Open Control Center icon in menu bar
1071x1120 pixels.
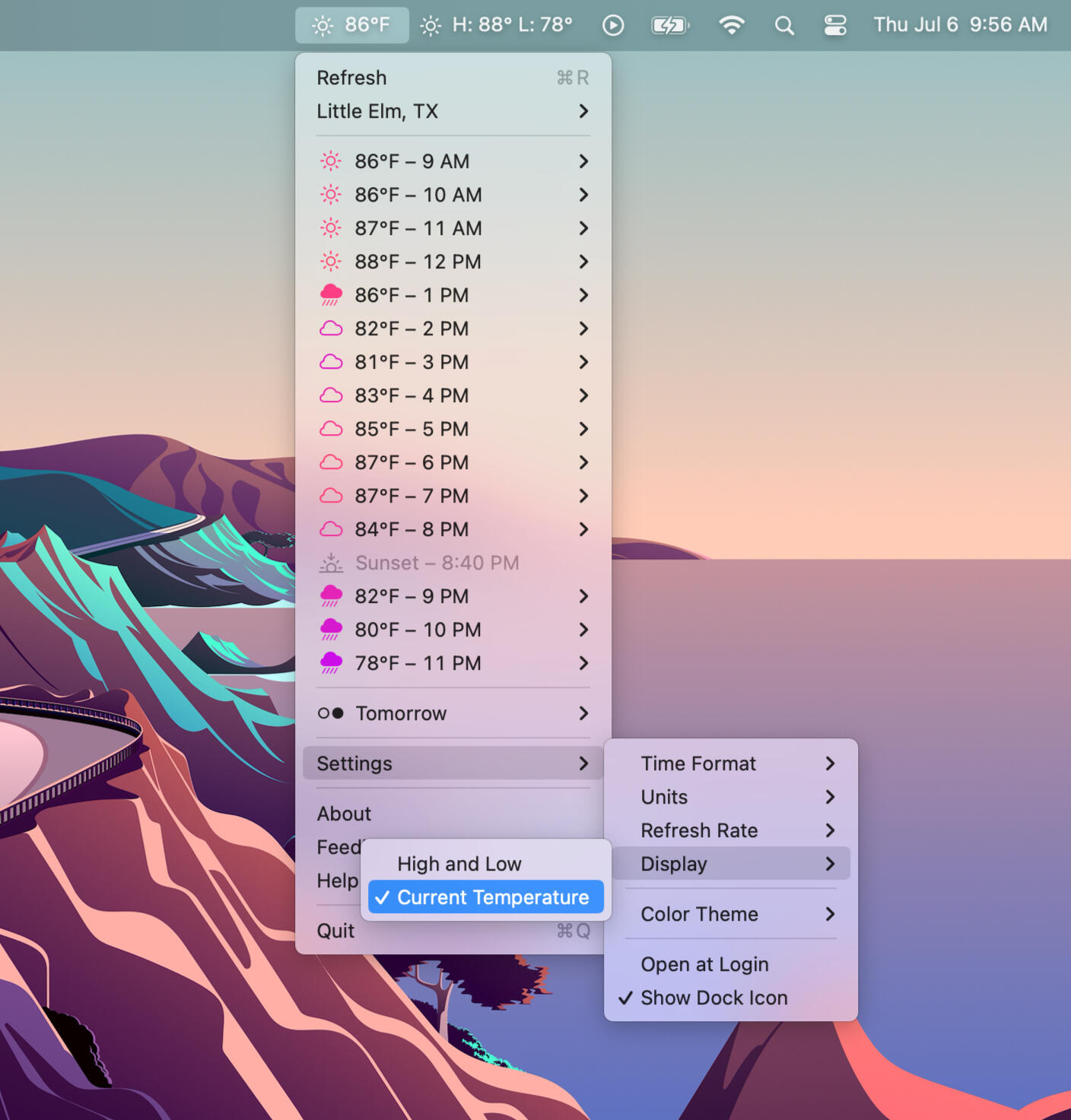pyautogui.click(x=835, y=26)
